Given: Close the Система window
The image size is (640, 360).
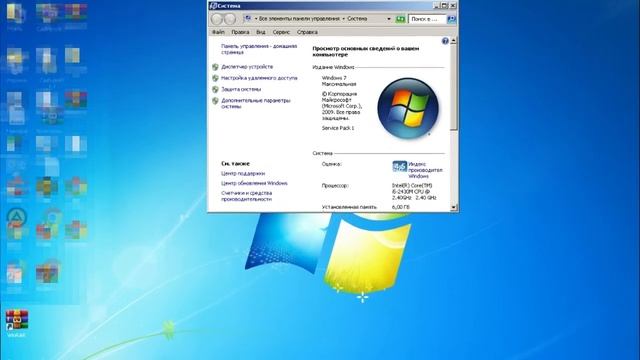Looking at the screenshot, I should tap(453, 6).
